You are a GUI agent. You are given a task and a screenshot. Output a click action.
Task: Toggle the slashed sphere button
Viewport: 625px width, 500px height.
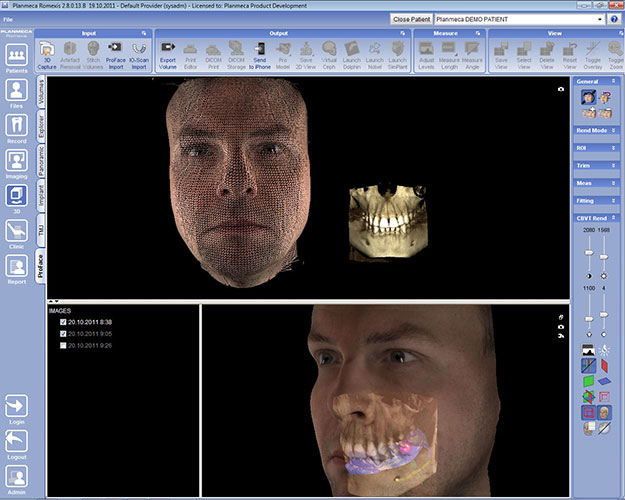[604, 428]
